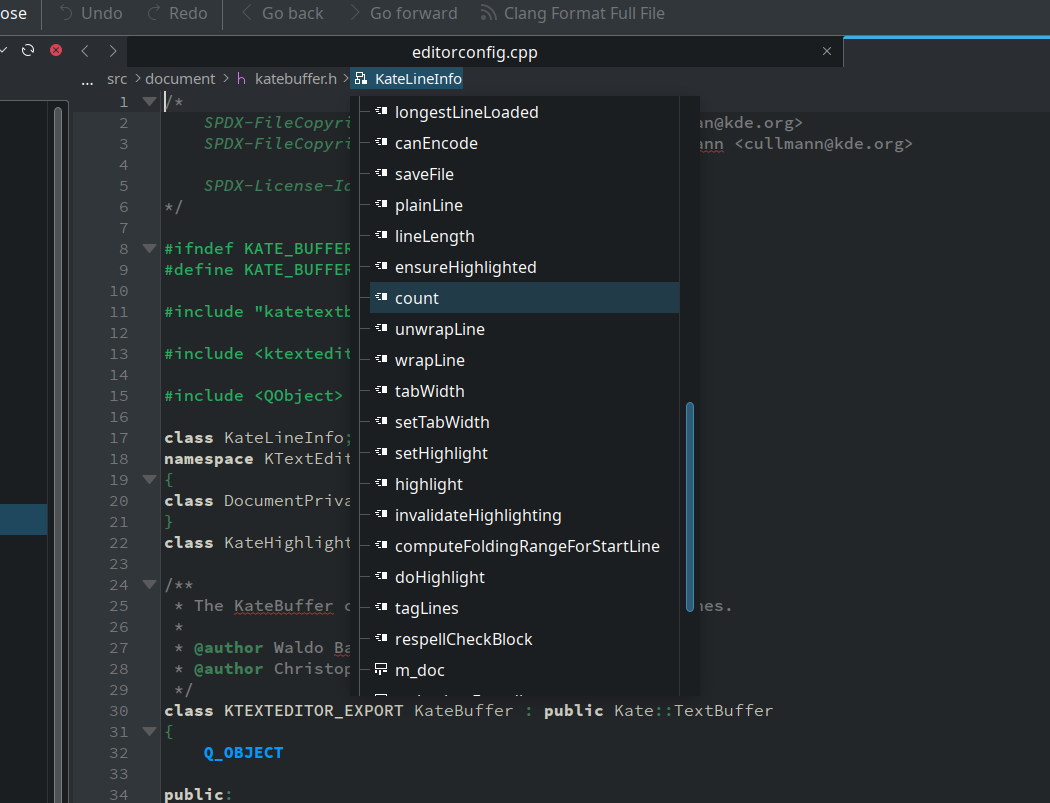The image size is (1050, 803).
Task: Select canEncode in the symbol list
Action: pos(524,143)
